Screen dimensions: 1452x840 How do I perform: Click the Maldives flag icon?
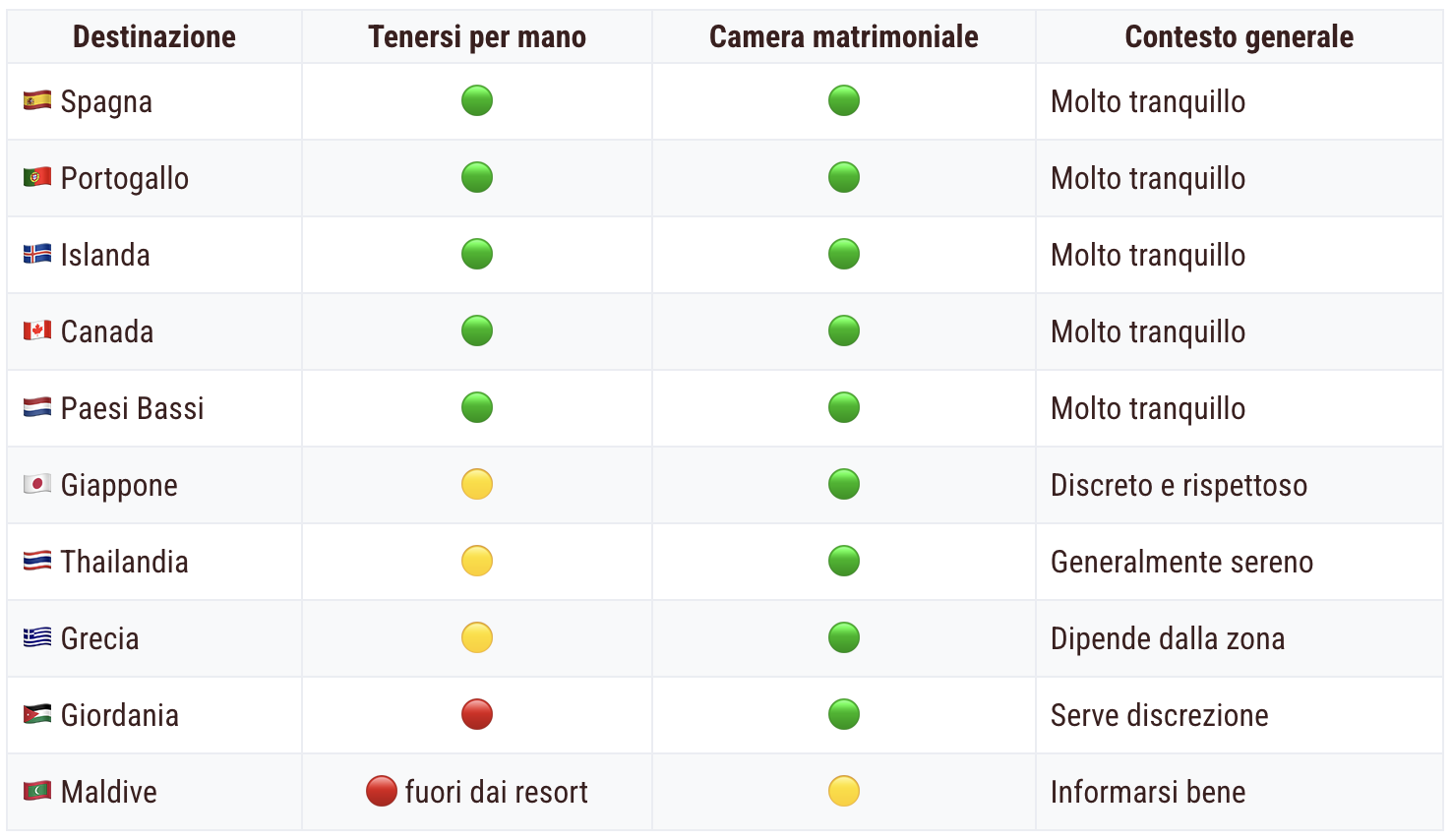coord(37,791)
